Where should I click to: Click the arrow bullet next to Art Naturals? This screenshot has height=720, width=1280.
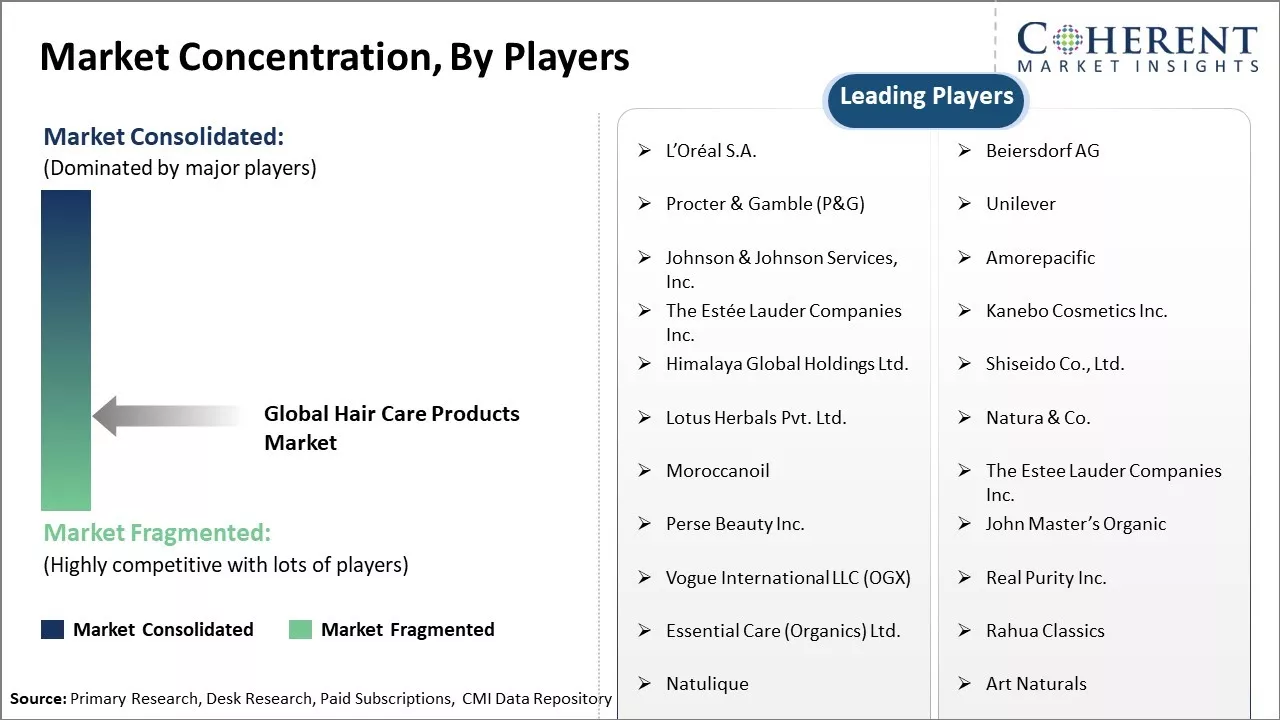pyautogui.click(x=965, y=684)
